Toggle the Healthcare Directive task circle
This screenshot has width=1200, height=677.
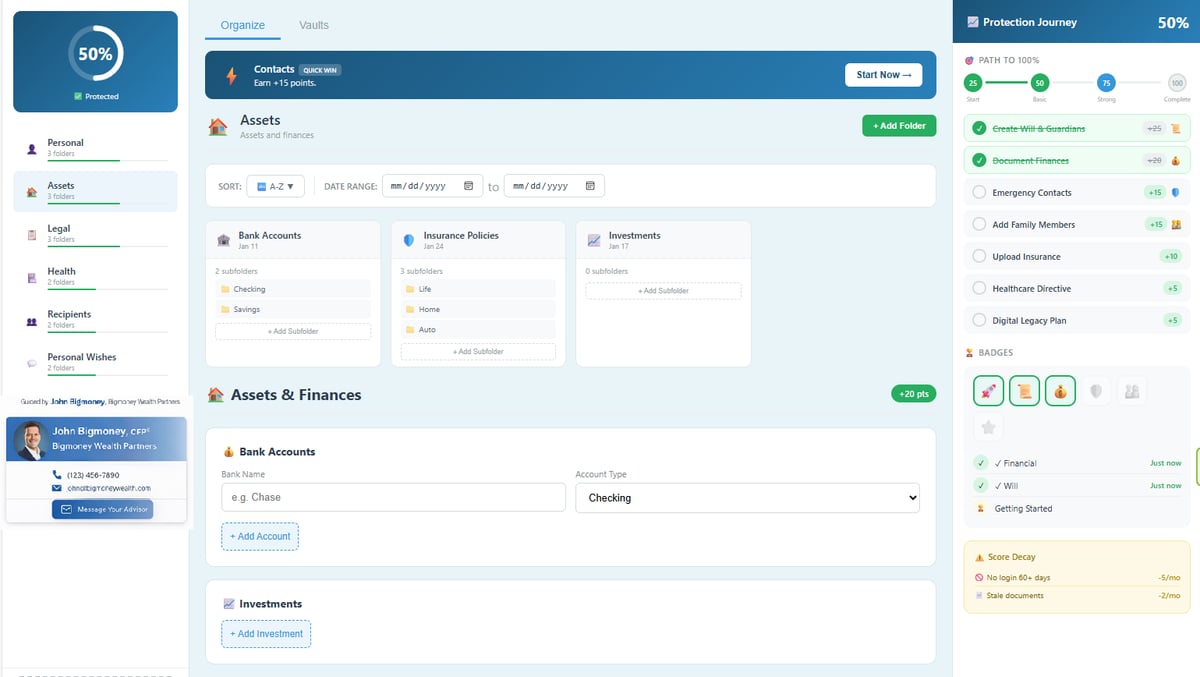pyautogui.click(x=979, y=288)
